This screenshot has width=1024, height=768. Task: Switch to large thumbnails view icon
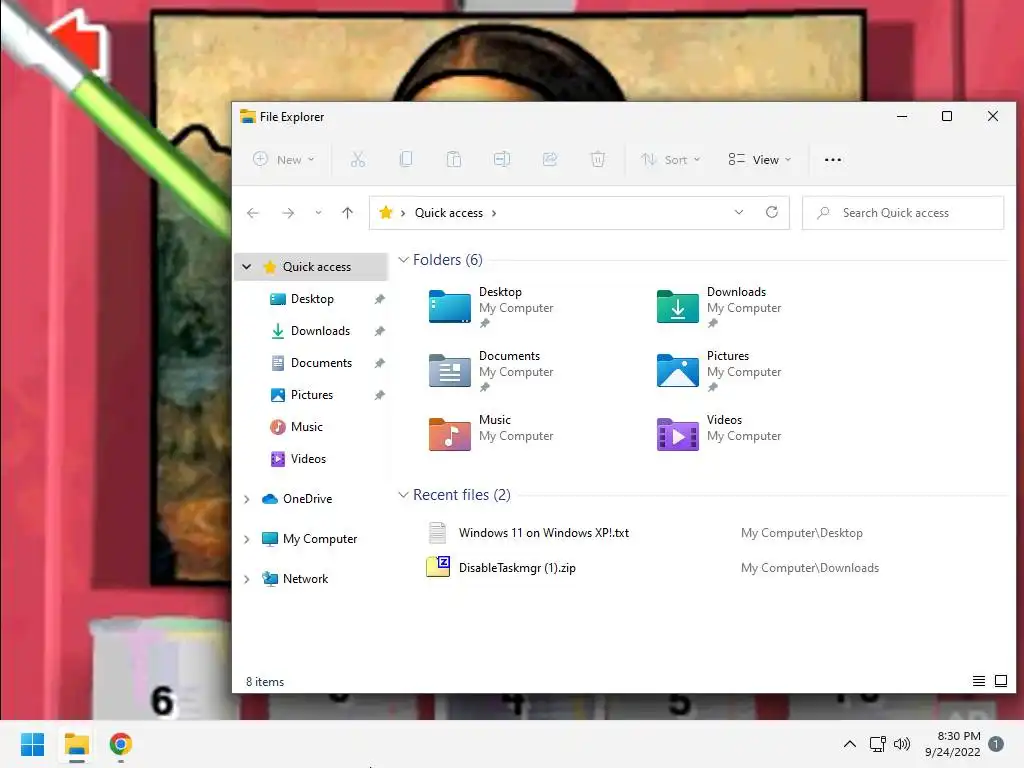[1000, 681]
